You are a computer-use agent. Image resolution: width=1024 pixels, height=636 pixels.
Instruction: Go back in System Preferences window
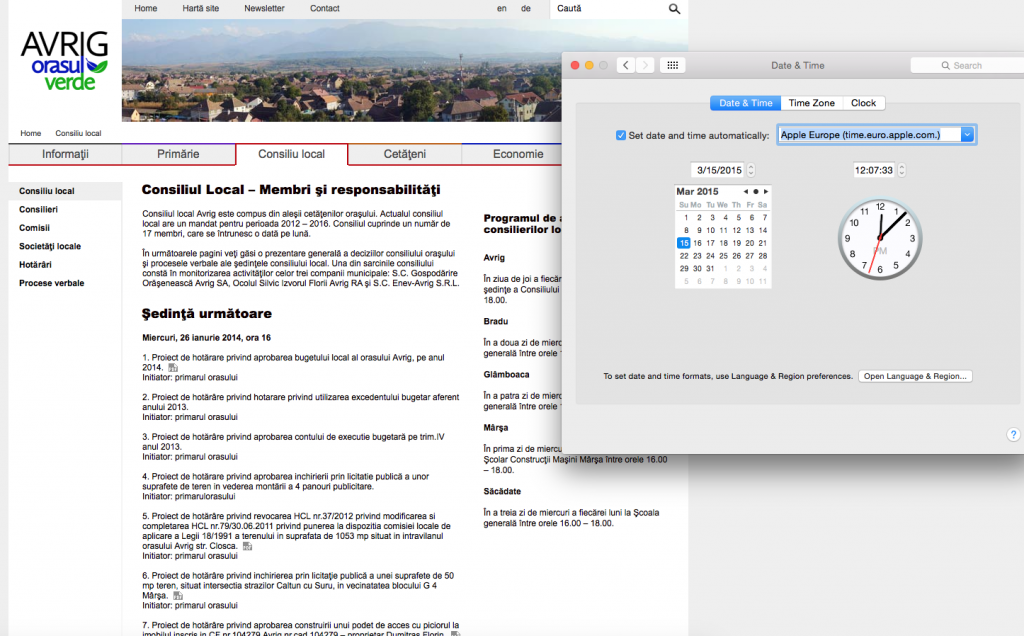[x=626, y=65]
